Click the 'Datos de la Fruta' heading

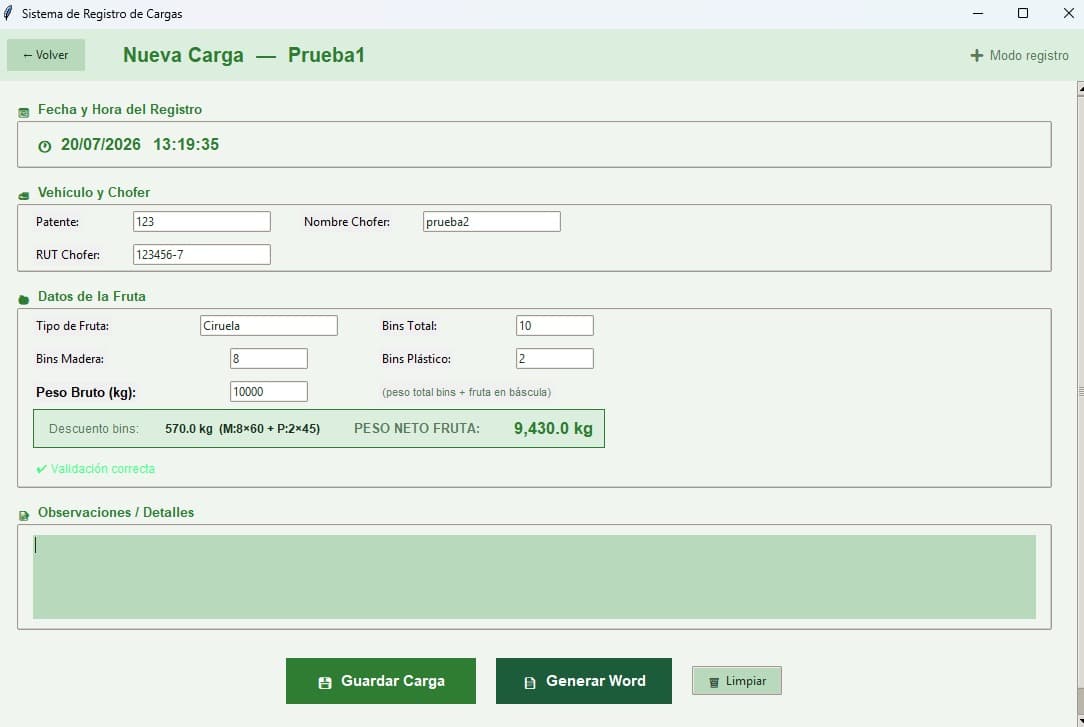click(x=92, y=296)
